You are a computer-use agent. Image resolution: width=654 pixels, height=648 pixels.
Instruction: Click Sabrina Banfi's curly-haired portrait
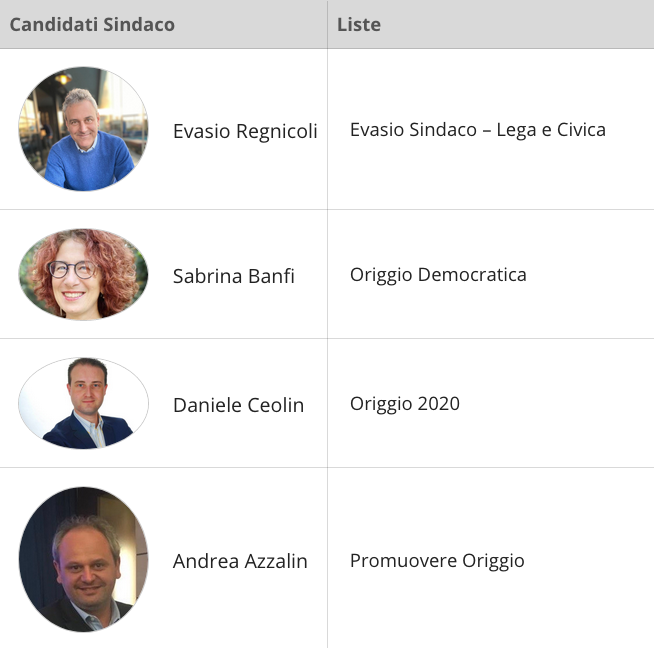click(x=83, y=274)
